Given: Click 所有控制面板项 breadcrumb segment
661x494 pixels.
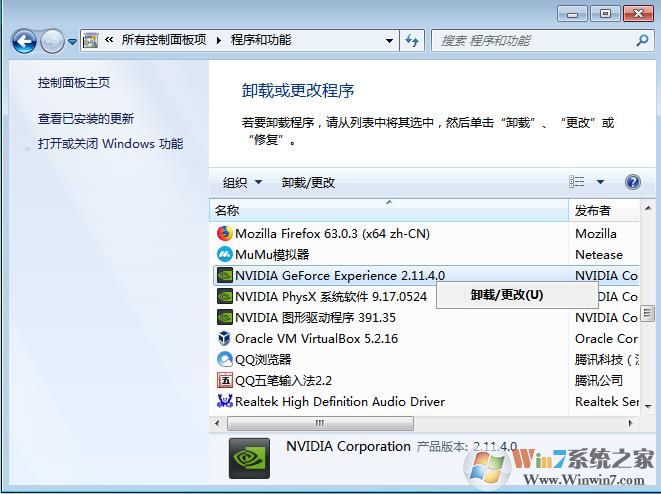Looking at the screenshot, I should tap(164, 40).
